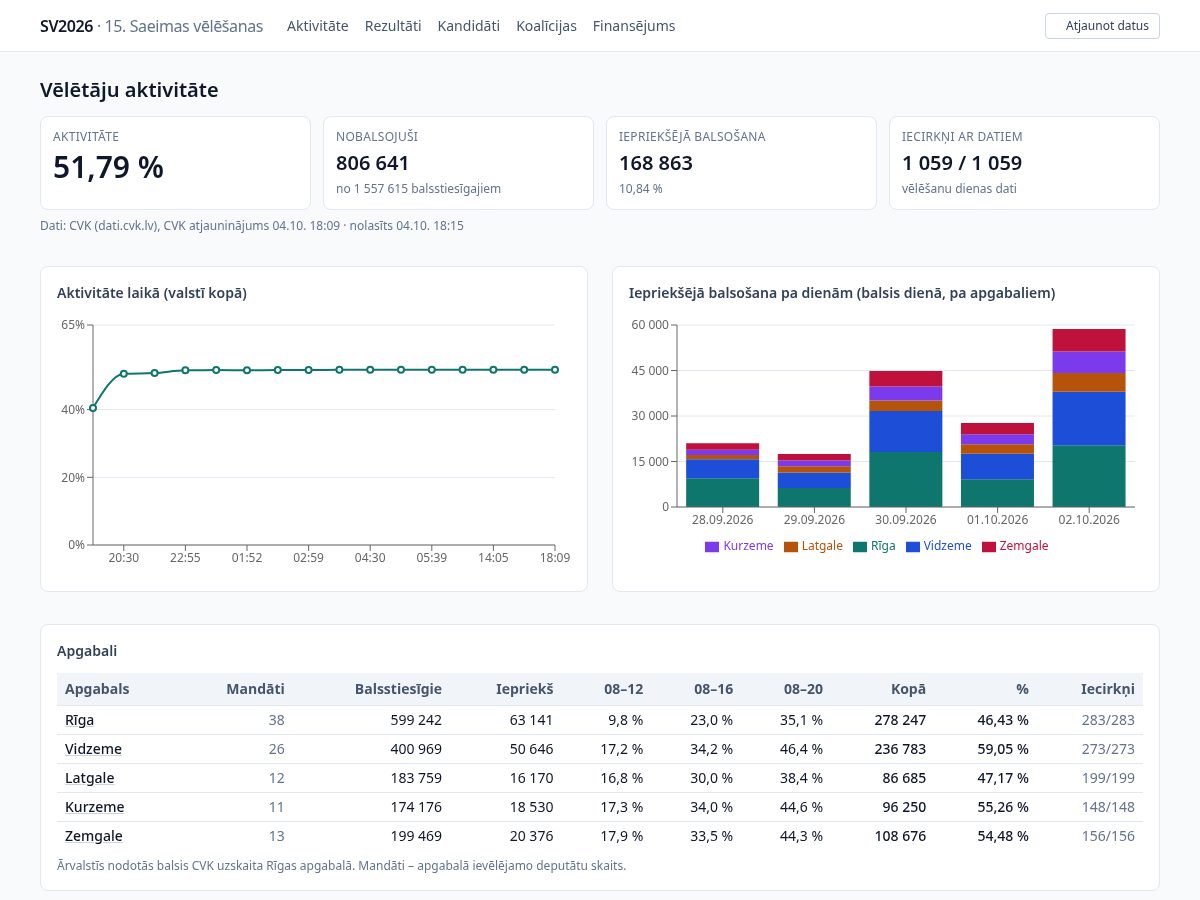Click the data source line mentioning dati.cvk.lv
1200x900 pixels.
tap(252, 226)
